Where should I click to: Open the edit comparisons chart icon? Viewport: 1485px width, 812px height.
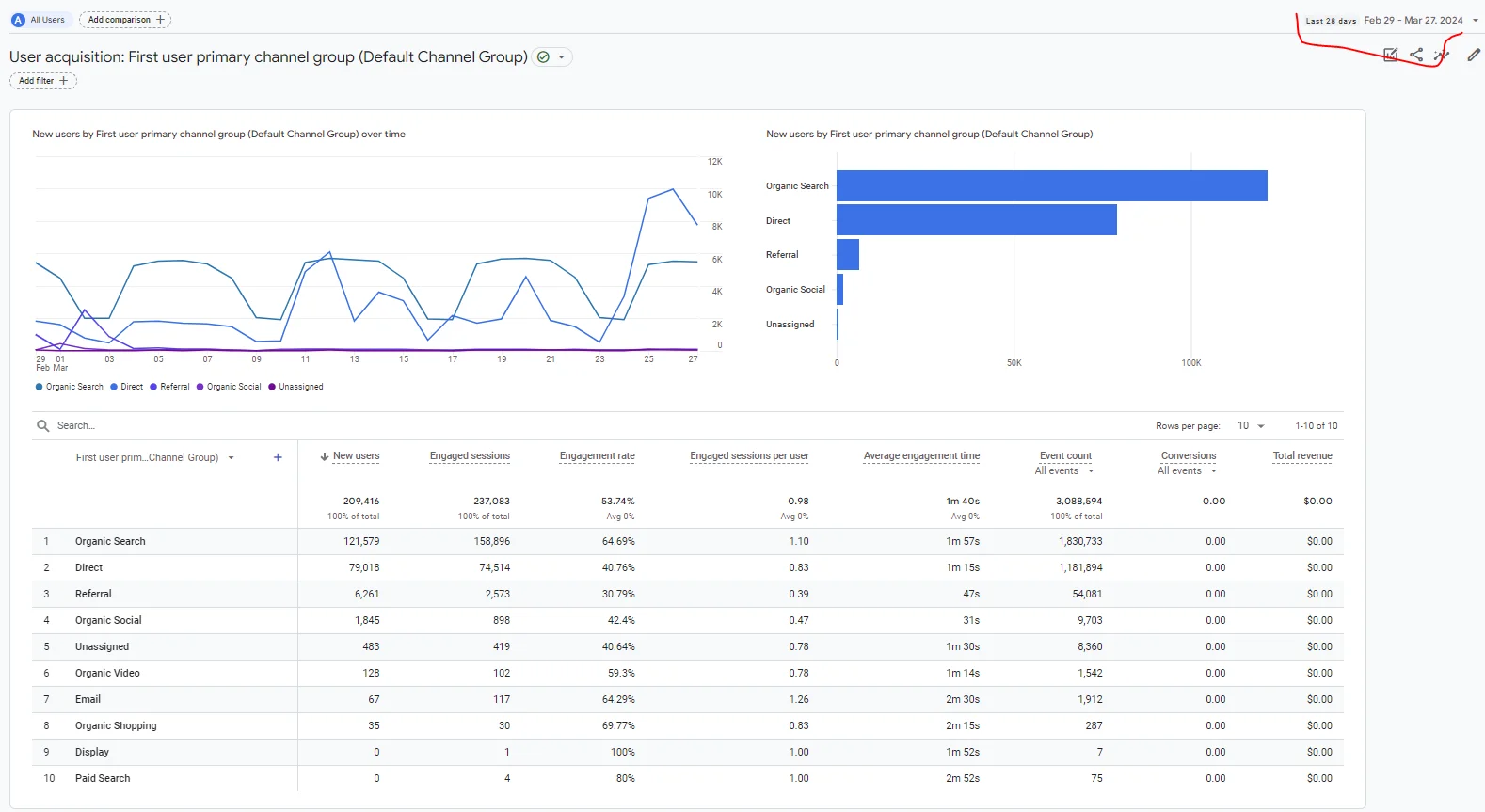(x=1391, y=55)
